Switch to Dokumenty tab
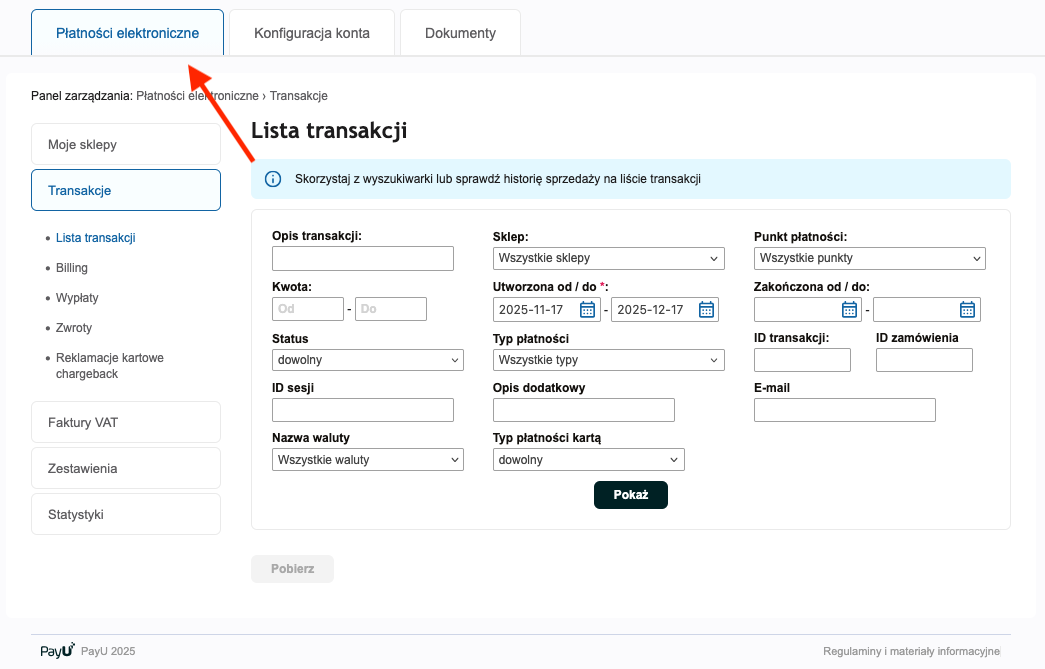Screen dimensions: 1045x669 tap(460, 33)
